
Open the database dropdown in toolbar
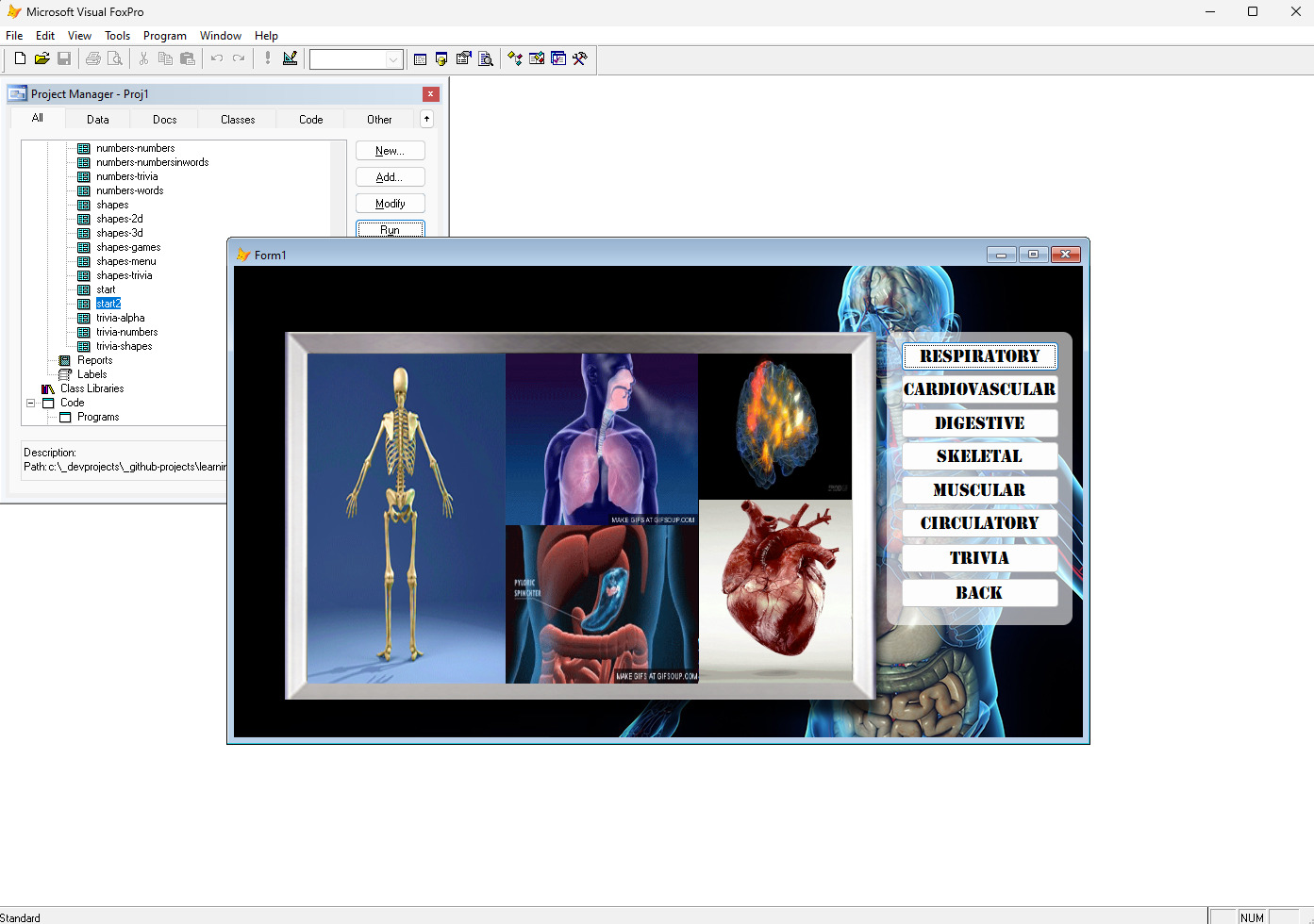(393, 59)
